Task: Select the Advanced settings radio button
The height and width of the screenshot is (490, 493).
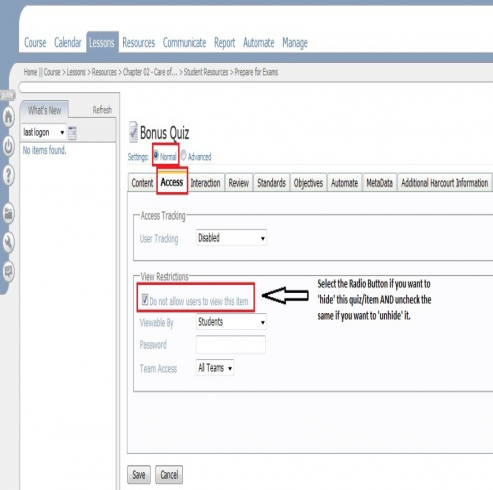Action: tap(183, 155)
